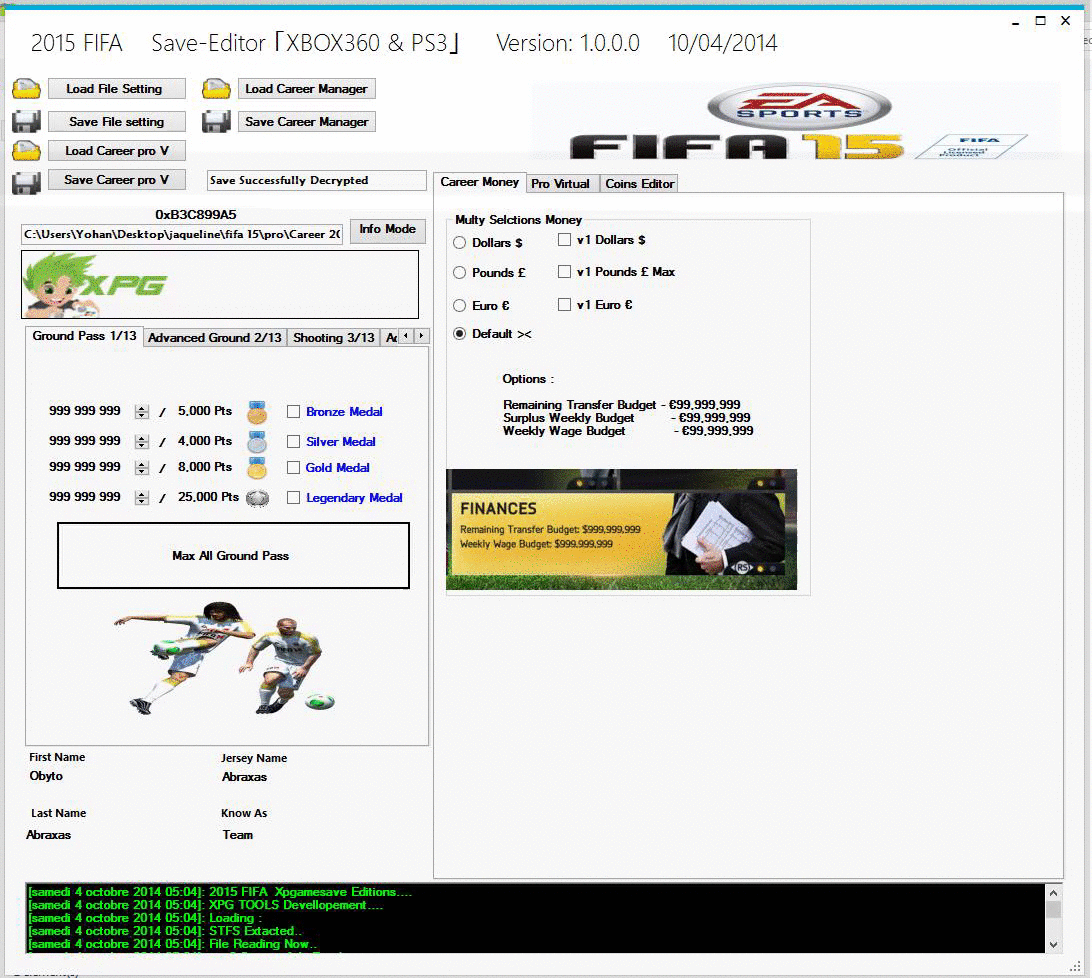The image size is (1092, 978).
Task: Click the Legendary Medal icon
Action: point(257,497)
